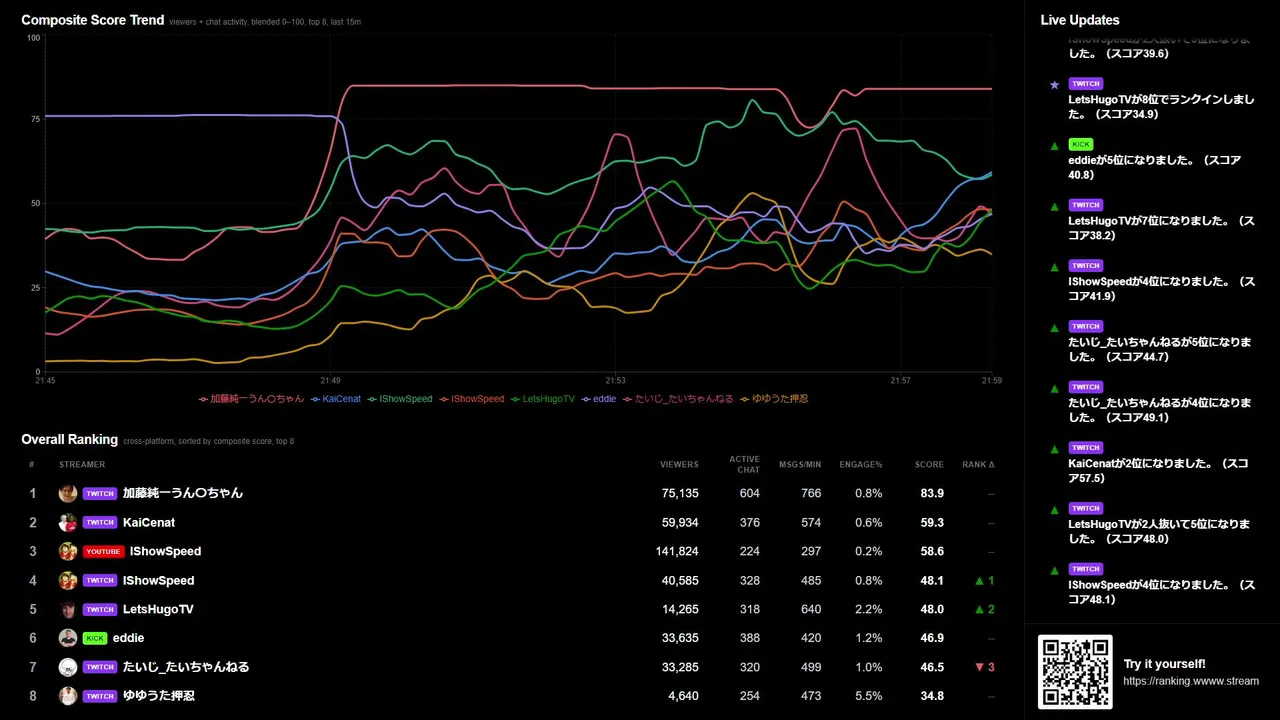The image size is (1280, 720).
Task: Click the Twitch badge above KaiCenat 2位 update
Action: click(1086, 447)
